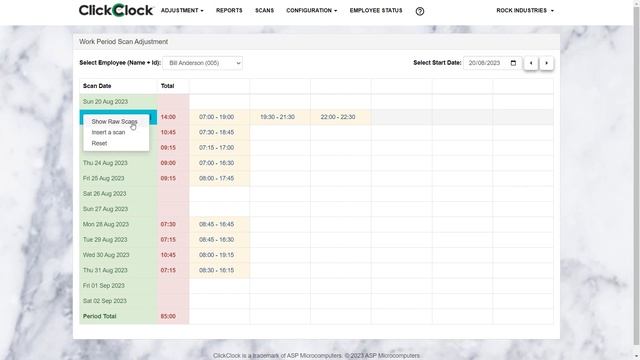Image resolution: width=640 pixels, height=360 pixels.
Task: Click the 09:00 total for Thu 24 Aug
Action: point(168,163)
